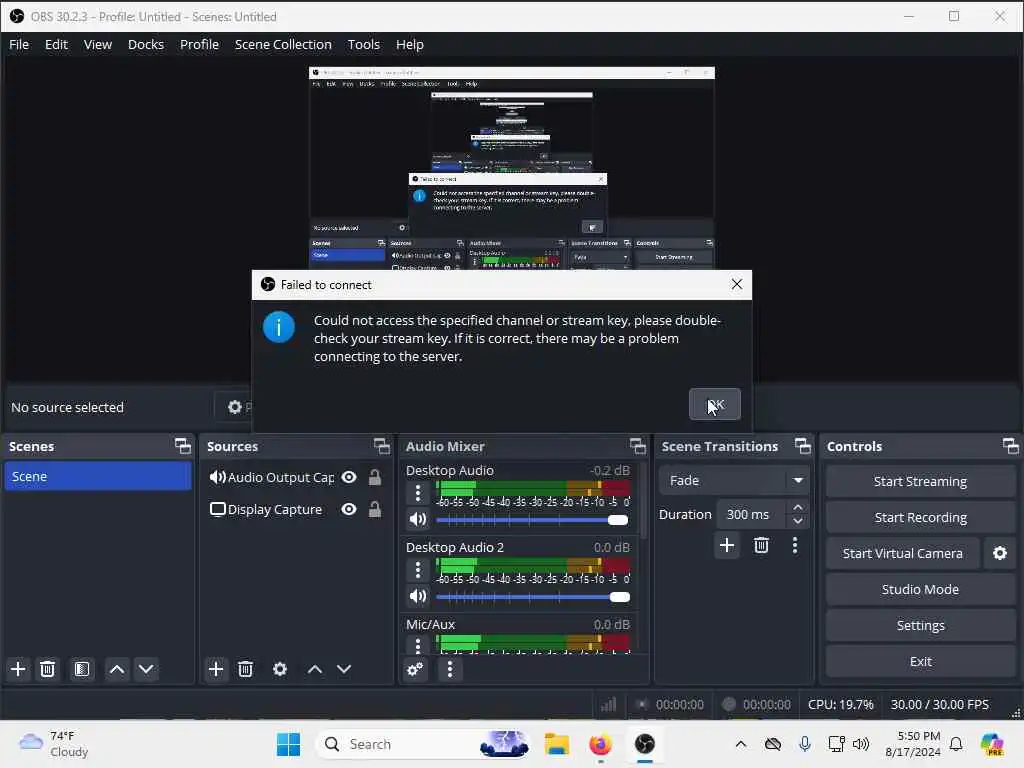Undock the Sources panel
This screenshot has width=1024, height=768.
pyautogui.click(x=381, y=447)
